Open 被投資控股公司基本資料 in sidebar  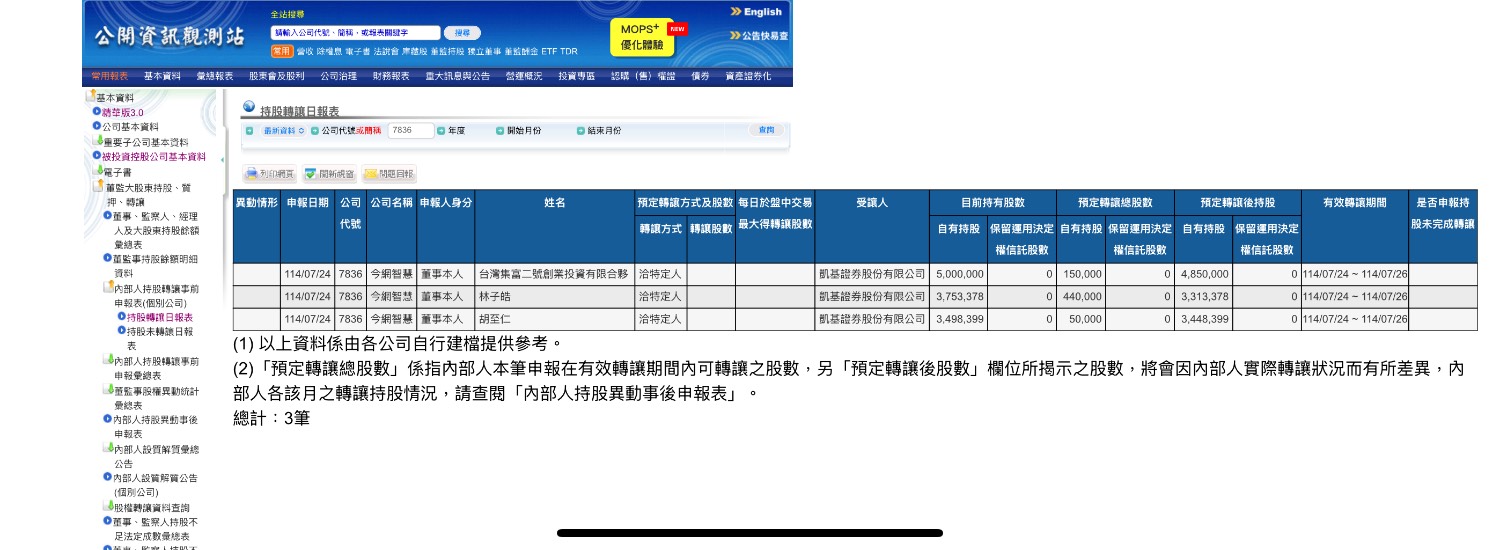[154, 156]
